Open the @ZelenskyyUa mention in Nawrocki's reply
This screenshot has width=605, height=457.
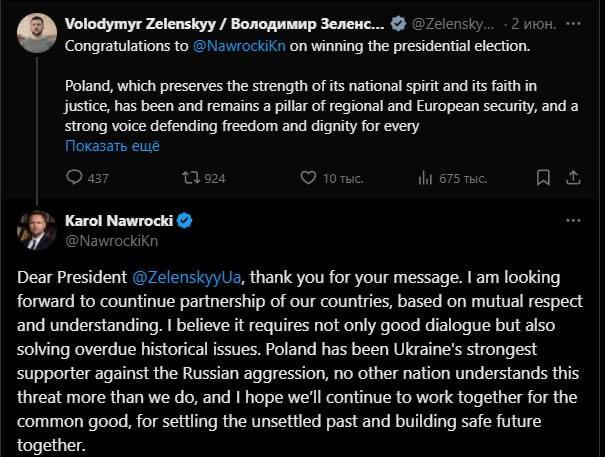tap(188, 277)
